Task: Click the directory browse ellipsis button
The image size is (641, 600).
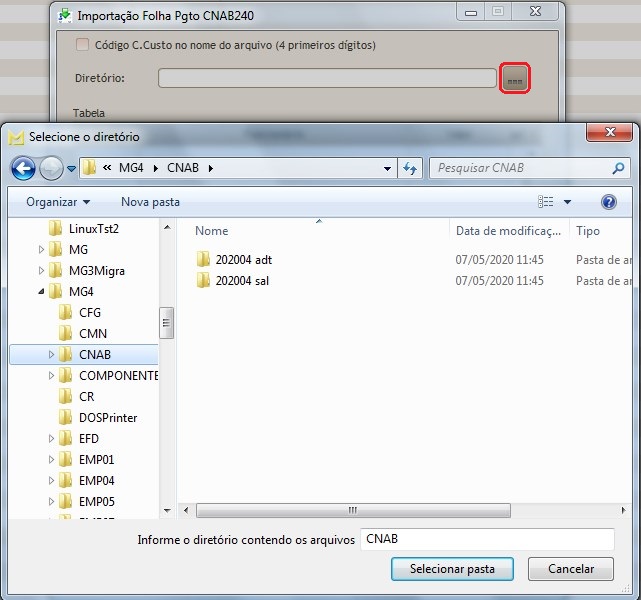Action: point(514,79)
